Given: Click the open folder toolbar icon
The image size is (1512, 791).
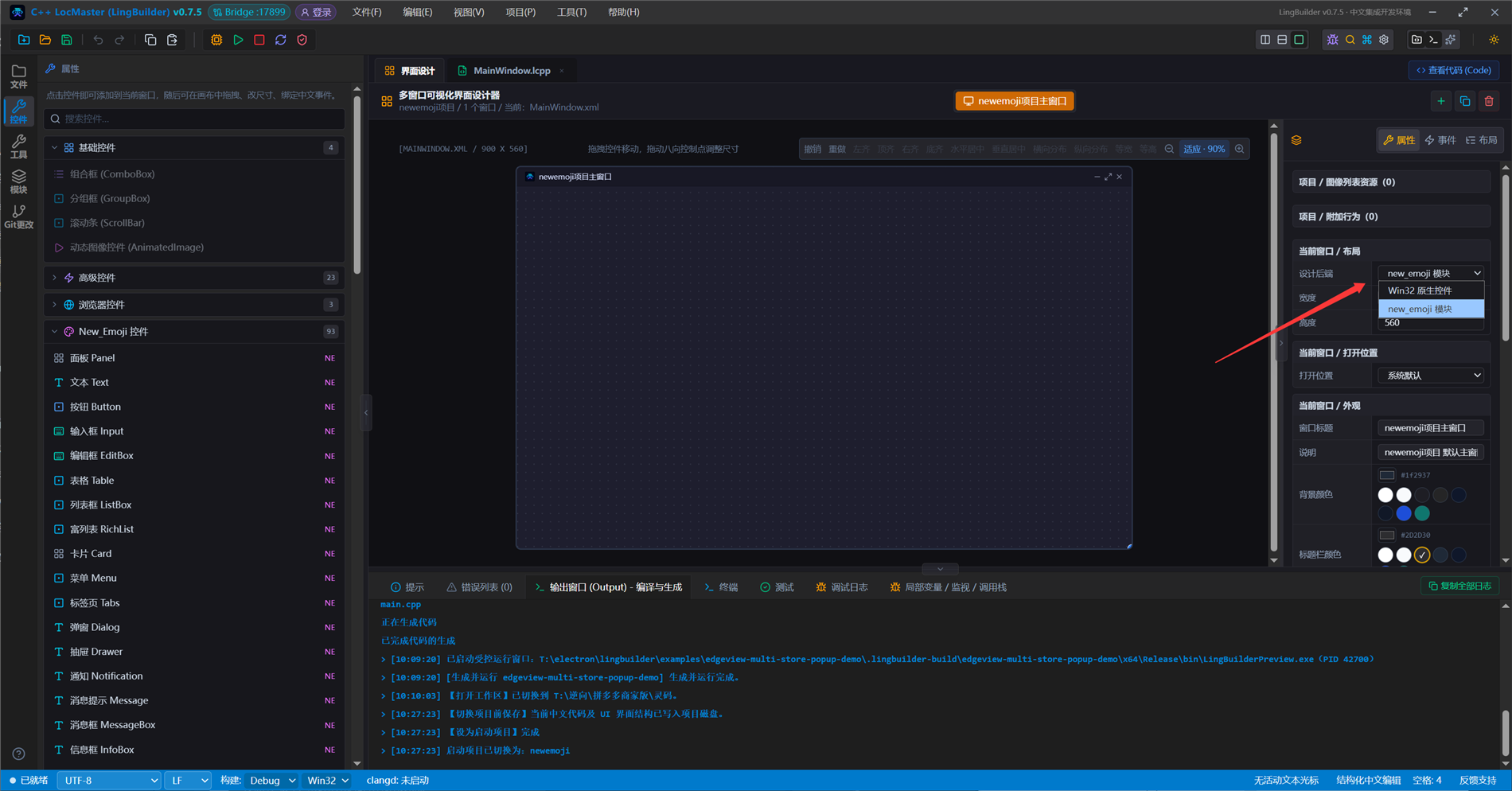Looking at the screenshot, I should [x=45, y=40].
